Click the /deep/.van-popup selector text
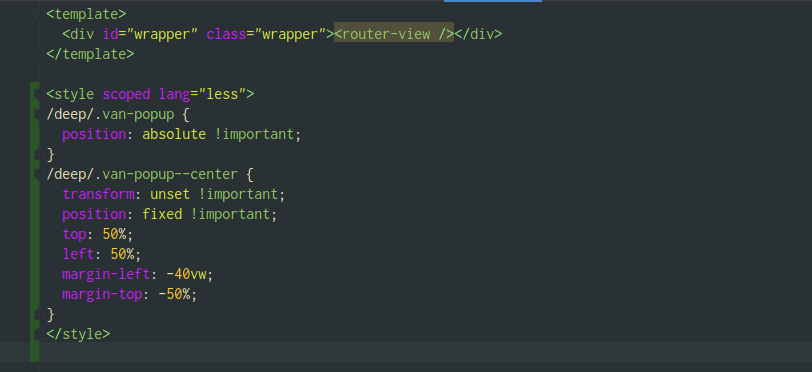The height and width of the screenshot is (372, 812). [110, 115]
